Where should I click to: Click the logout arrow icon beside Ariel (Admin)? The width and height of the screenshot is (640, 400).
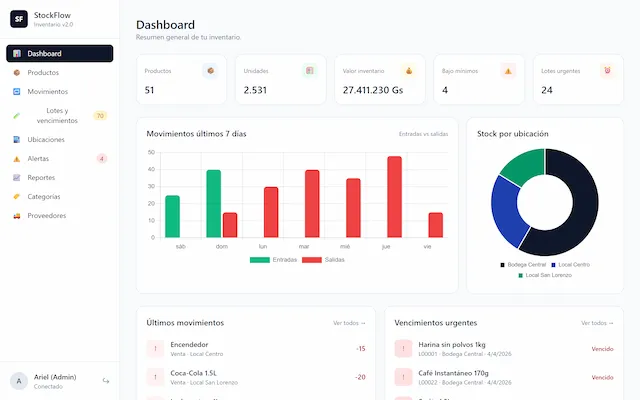pos(106,380)
